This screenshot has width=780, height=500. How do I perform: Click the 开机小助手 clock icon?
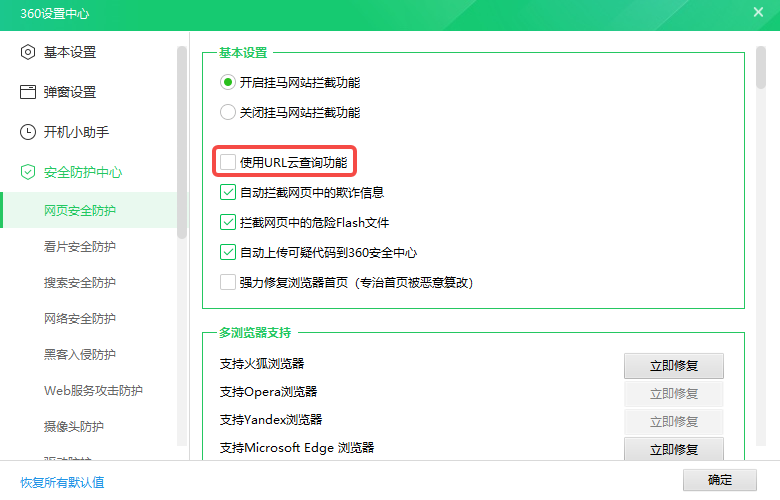28,132
